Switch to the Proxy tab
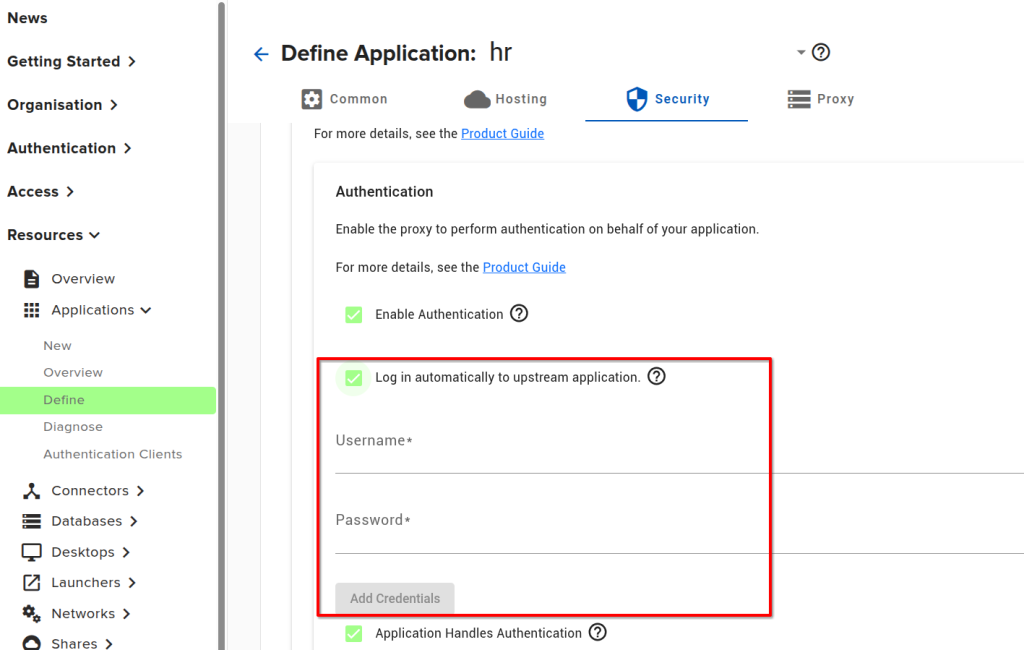The image size is (1024, 650). [x=820, y=99]
